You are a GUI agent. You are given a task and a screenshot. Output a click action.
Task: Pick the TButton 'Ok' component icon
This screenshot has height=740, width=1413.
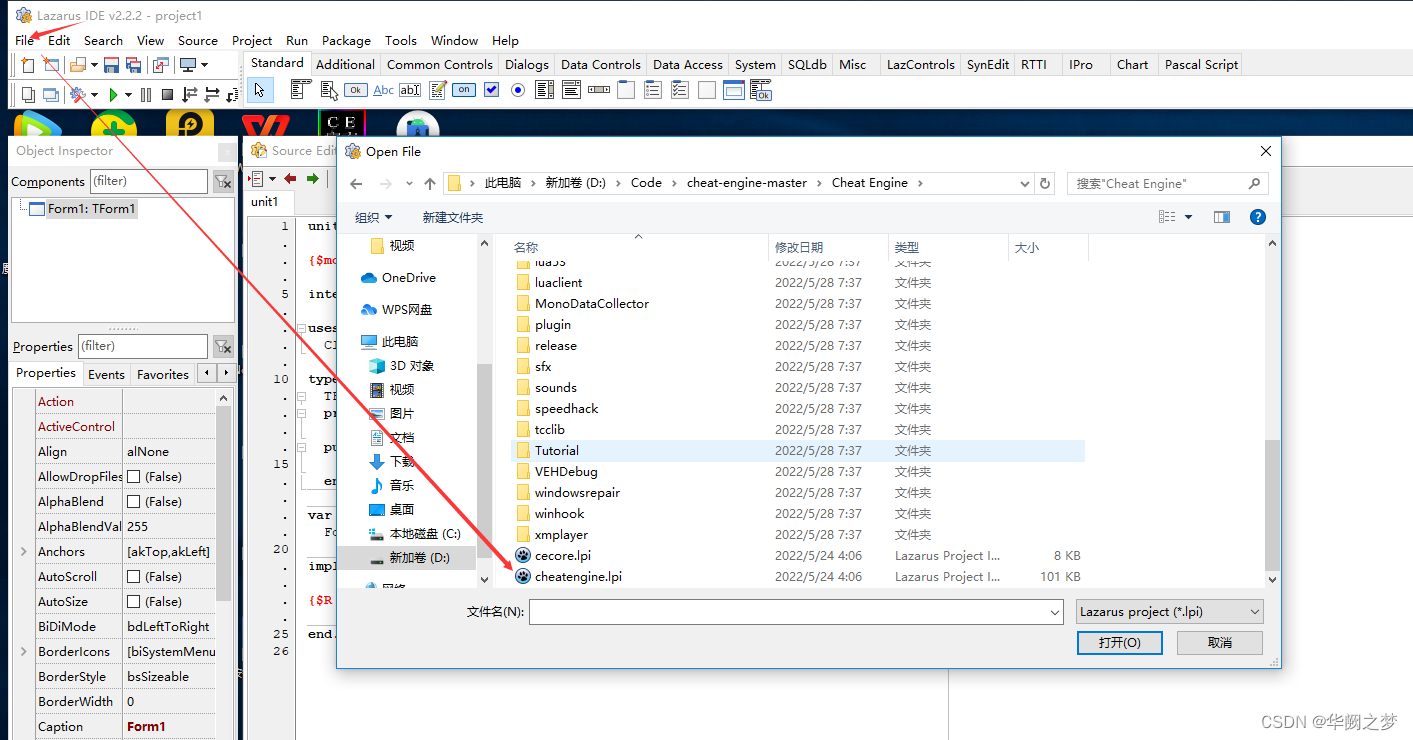(x=355, y=90)
